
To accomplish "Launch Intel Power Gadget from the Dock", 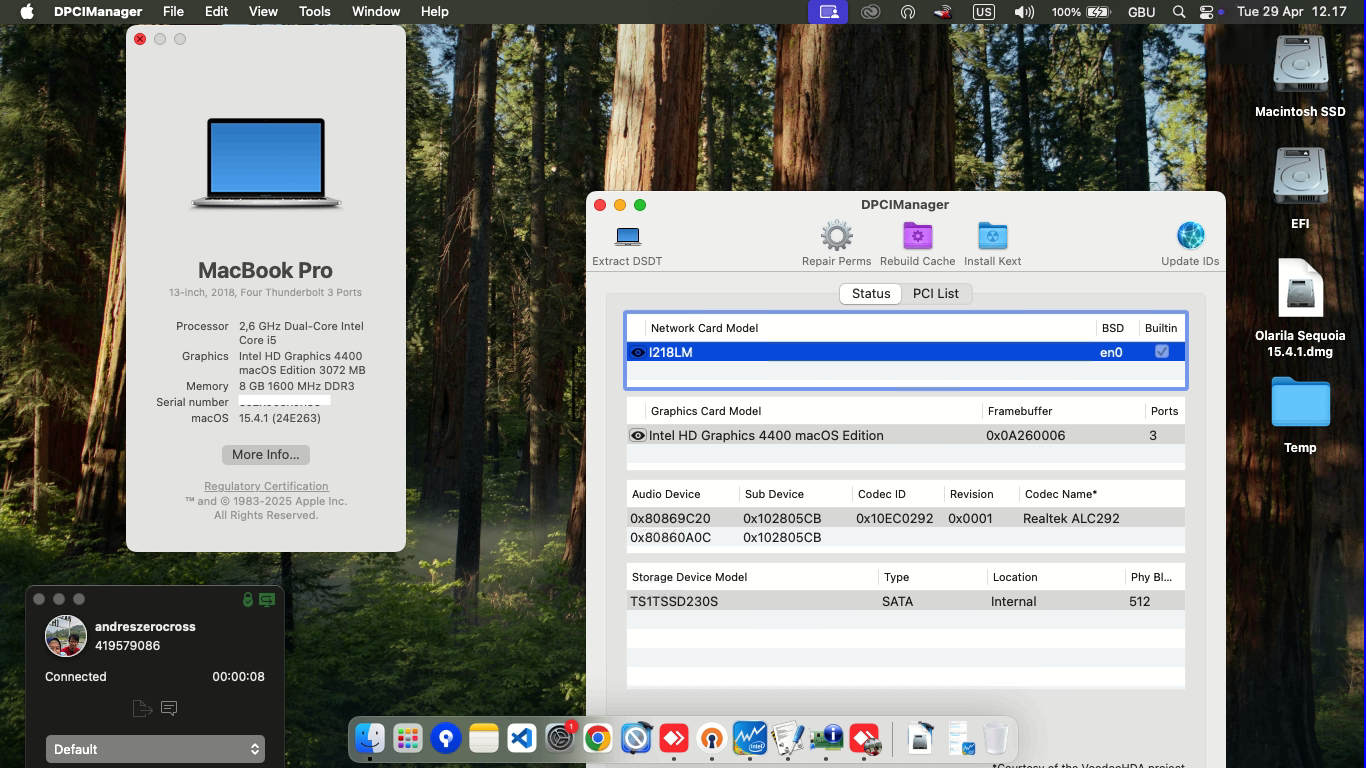I will coord(749,738).
